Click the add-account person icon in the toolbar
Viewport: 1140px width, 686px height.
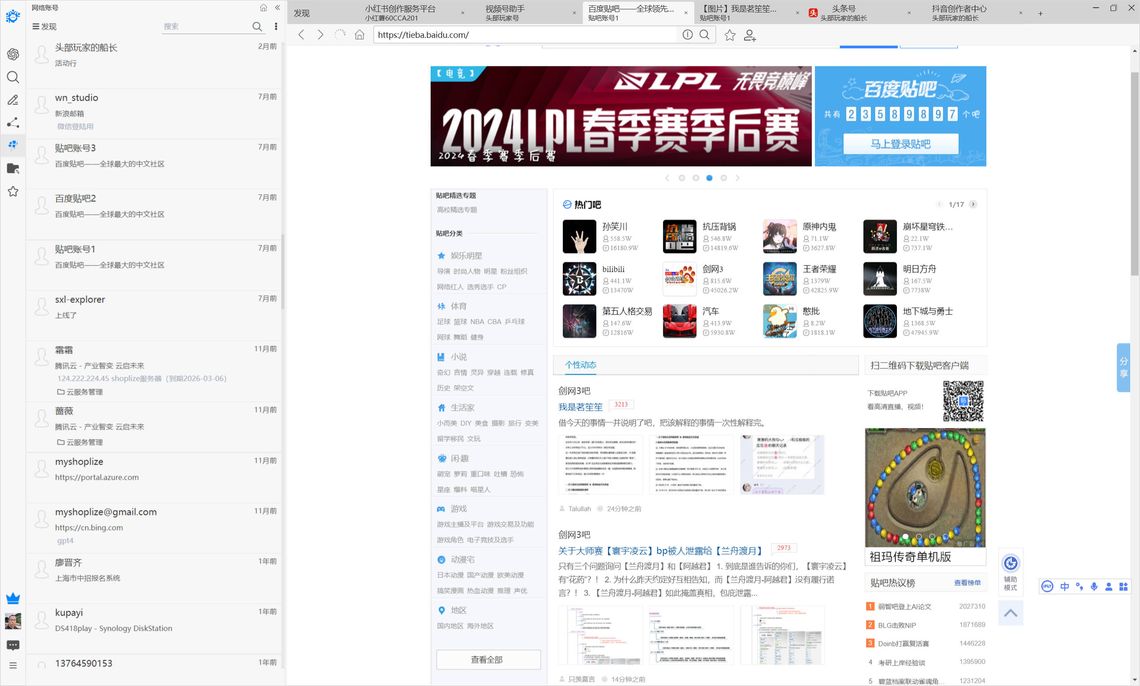[x=750, y=34]
